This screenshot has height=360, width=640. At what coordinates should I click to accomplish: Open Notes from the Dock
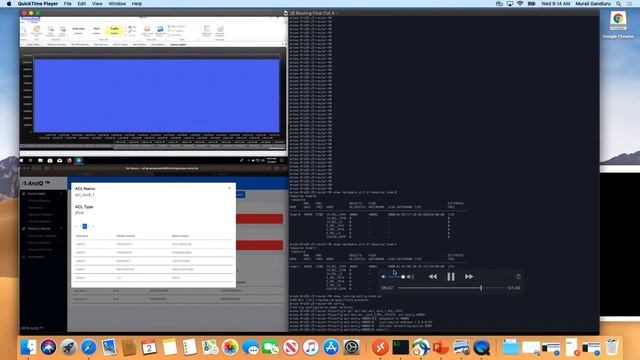(169, 347)
